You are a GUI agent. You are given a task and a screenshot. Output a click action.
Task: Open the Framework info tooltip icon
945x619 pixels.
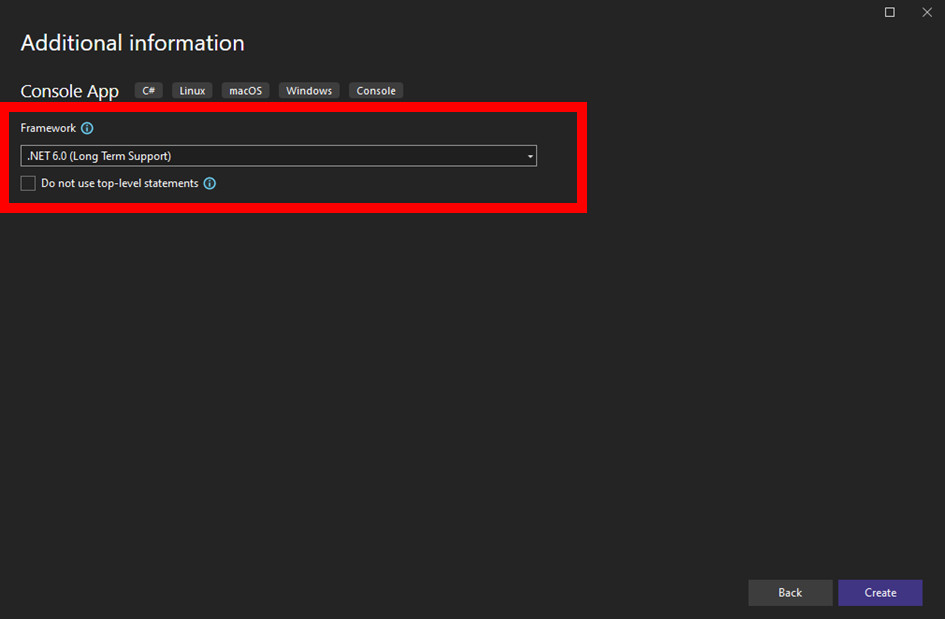pyautogui.click(x=87, y=128)
